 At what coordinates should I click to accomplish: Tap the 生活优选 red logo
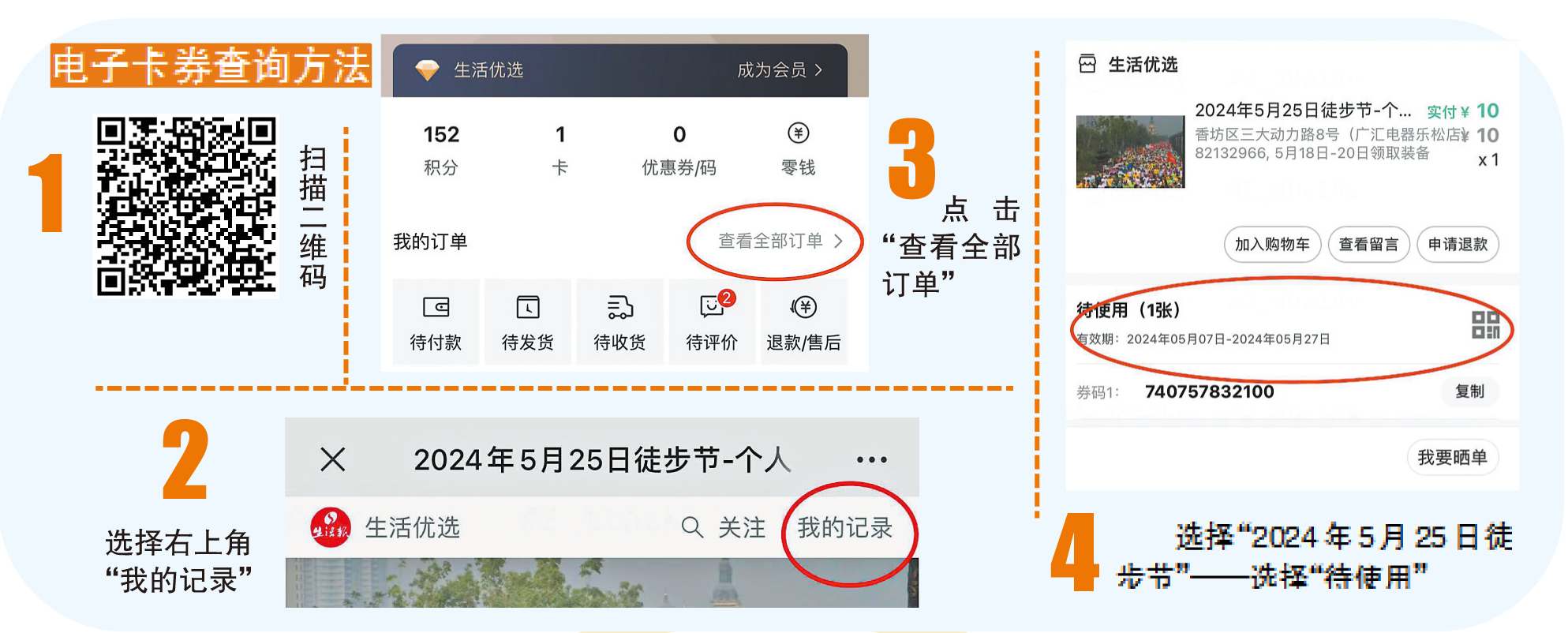(x=331, y=527)
